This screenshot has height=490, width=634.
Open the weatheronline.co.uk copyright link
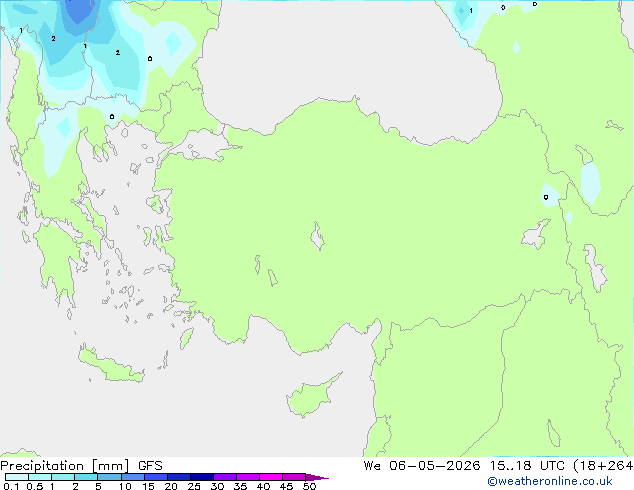click(x=550, y=481)
